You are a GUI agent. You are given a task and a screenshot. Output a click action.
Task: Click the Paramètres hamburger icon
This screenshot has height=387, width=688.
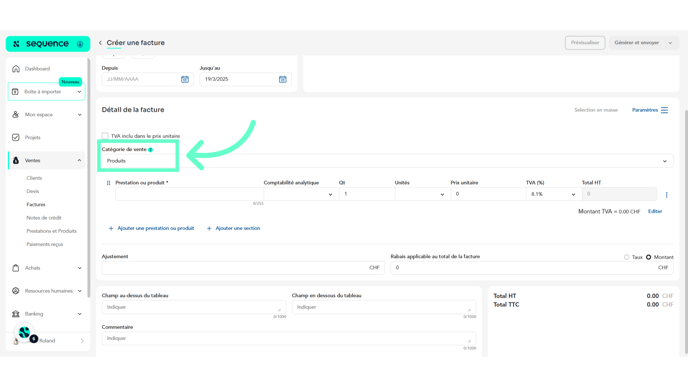click(x=664, y=110)
